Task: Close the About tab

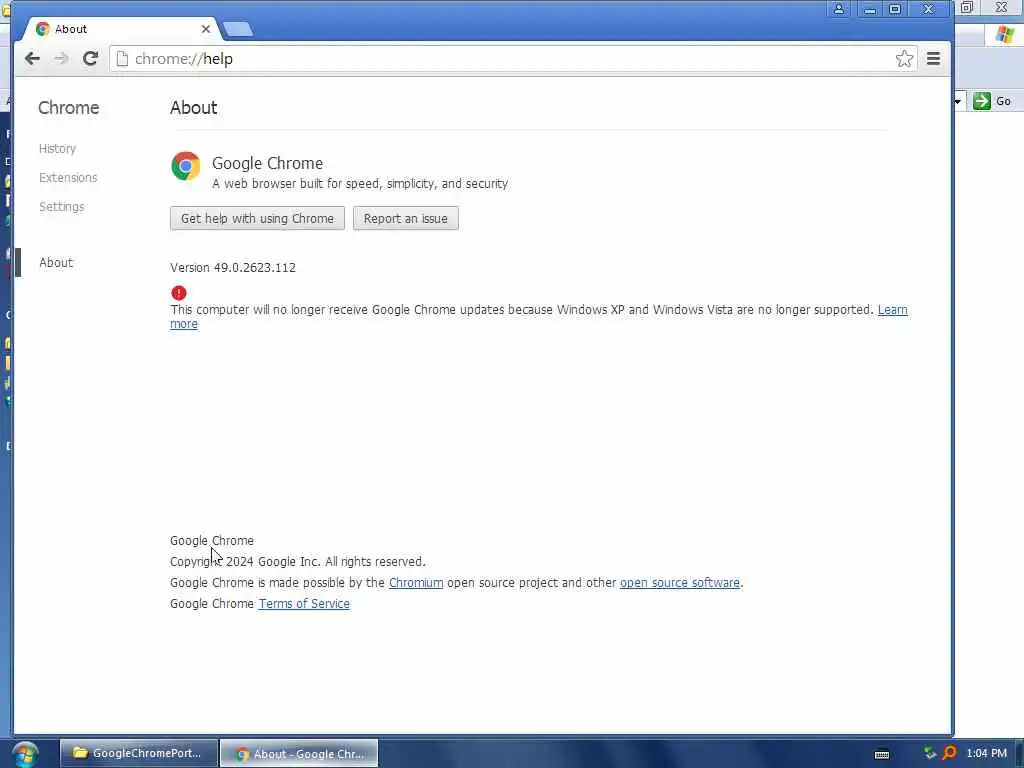Action: pos(206,29)
